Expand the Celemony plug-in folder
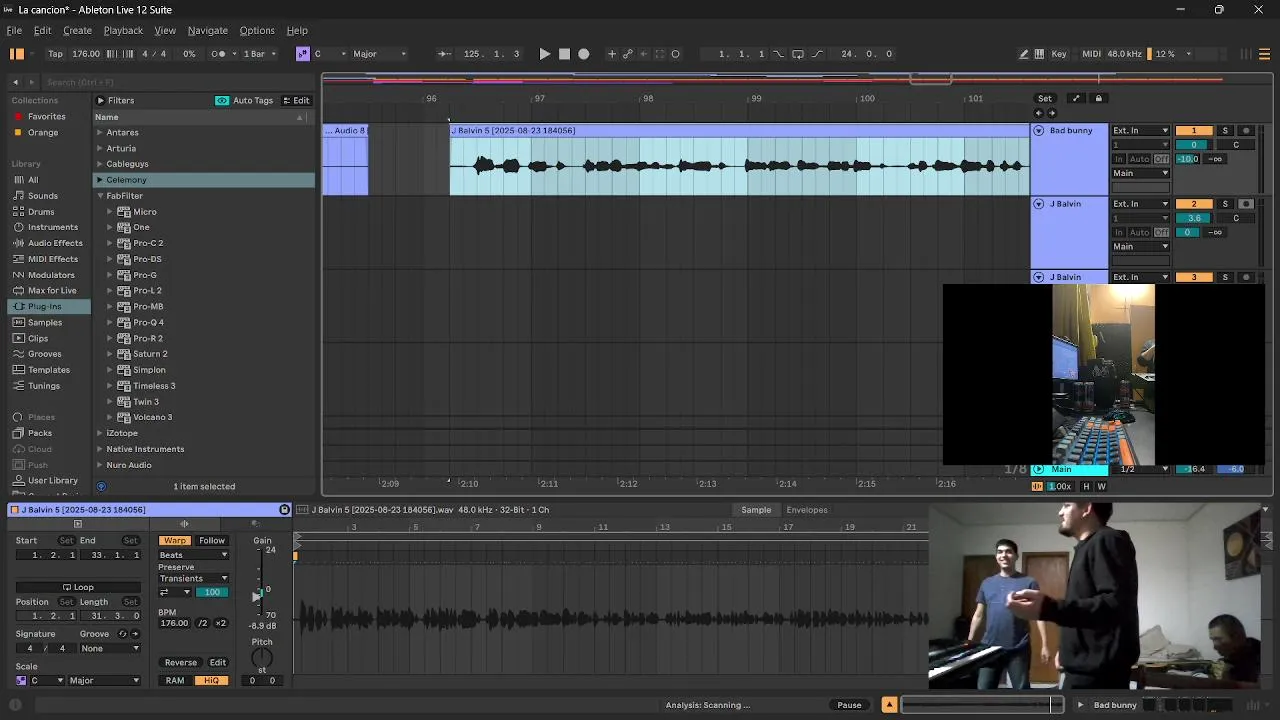Viewport: 1280px width, 720px height. point(99,180)
